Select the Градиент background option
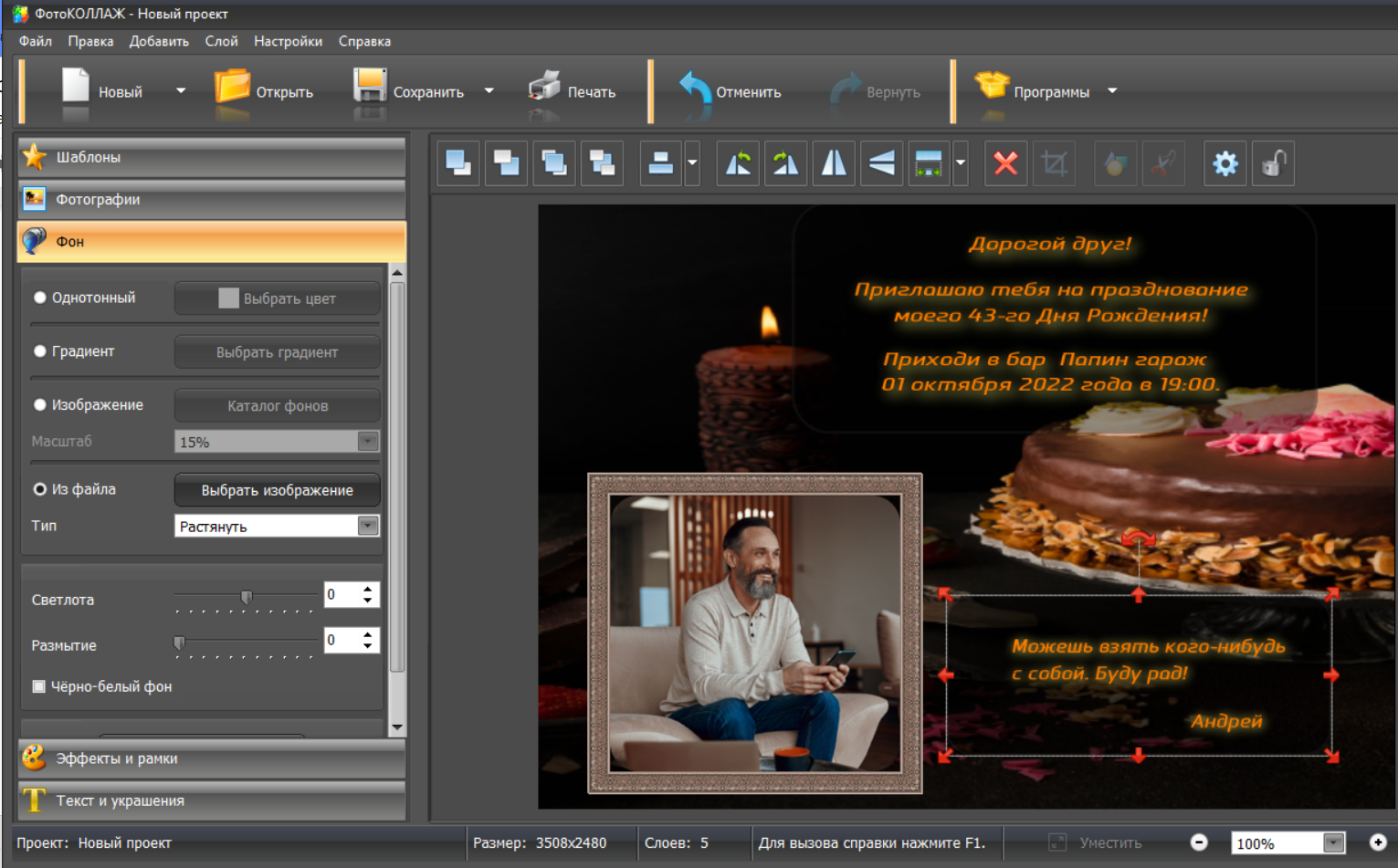The image size is (1398, 868). (x=40, y=351)
